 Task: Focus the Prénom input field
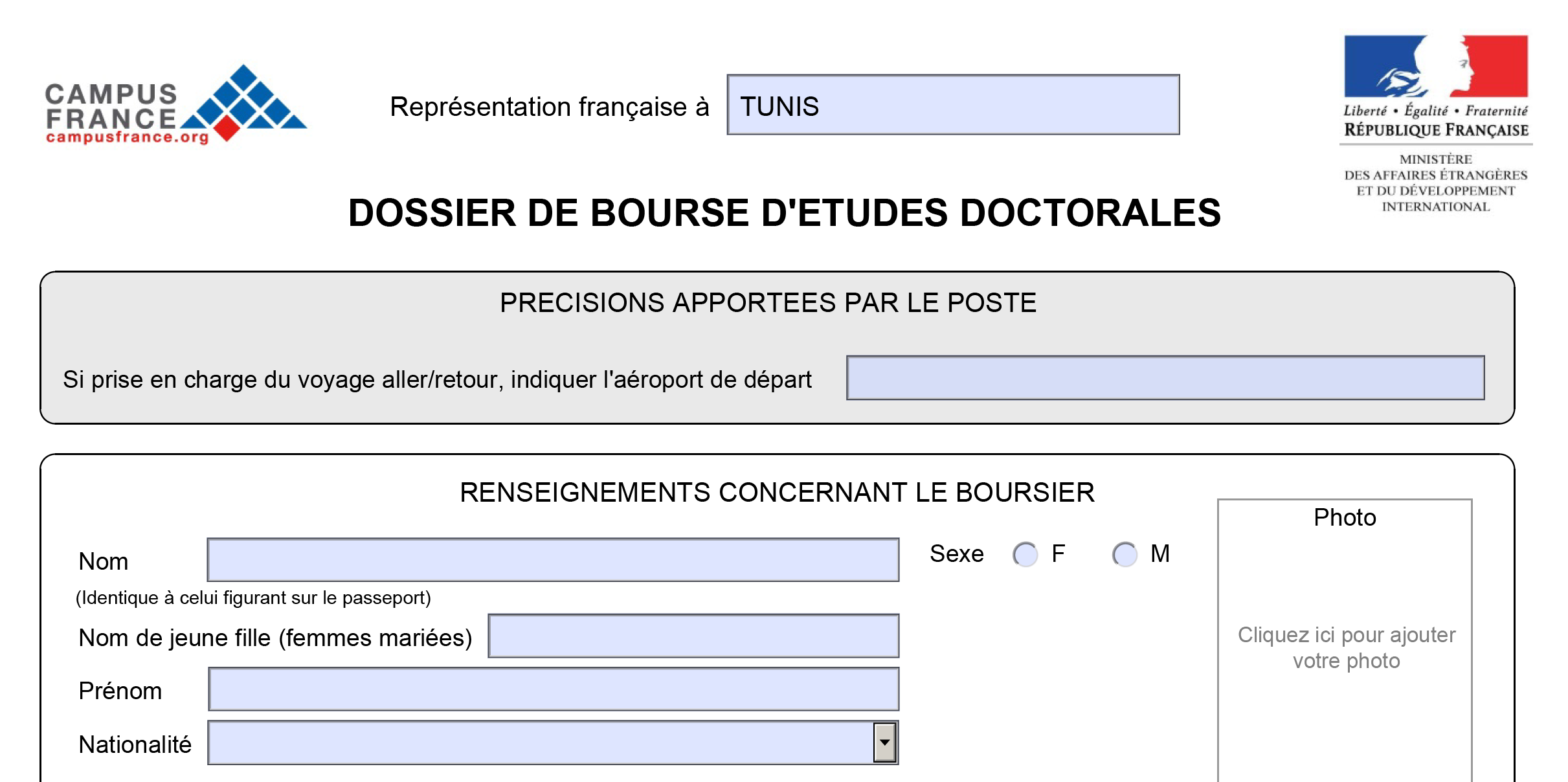(553, 690)
